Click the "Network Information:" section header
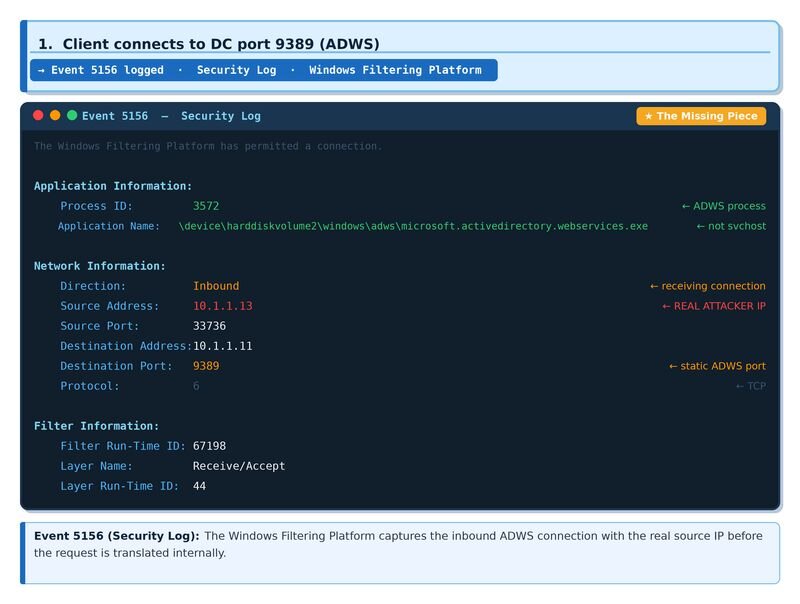Screen dimensions: 800x604 (100, 266)
